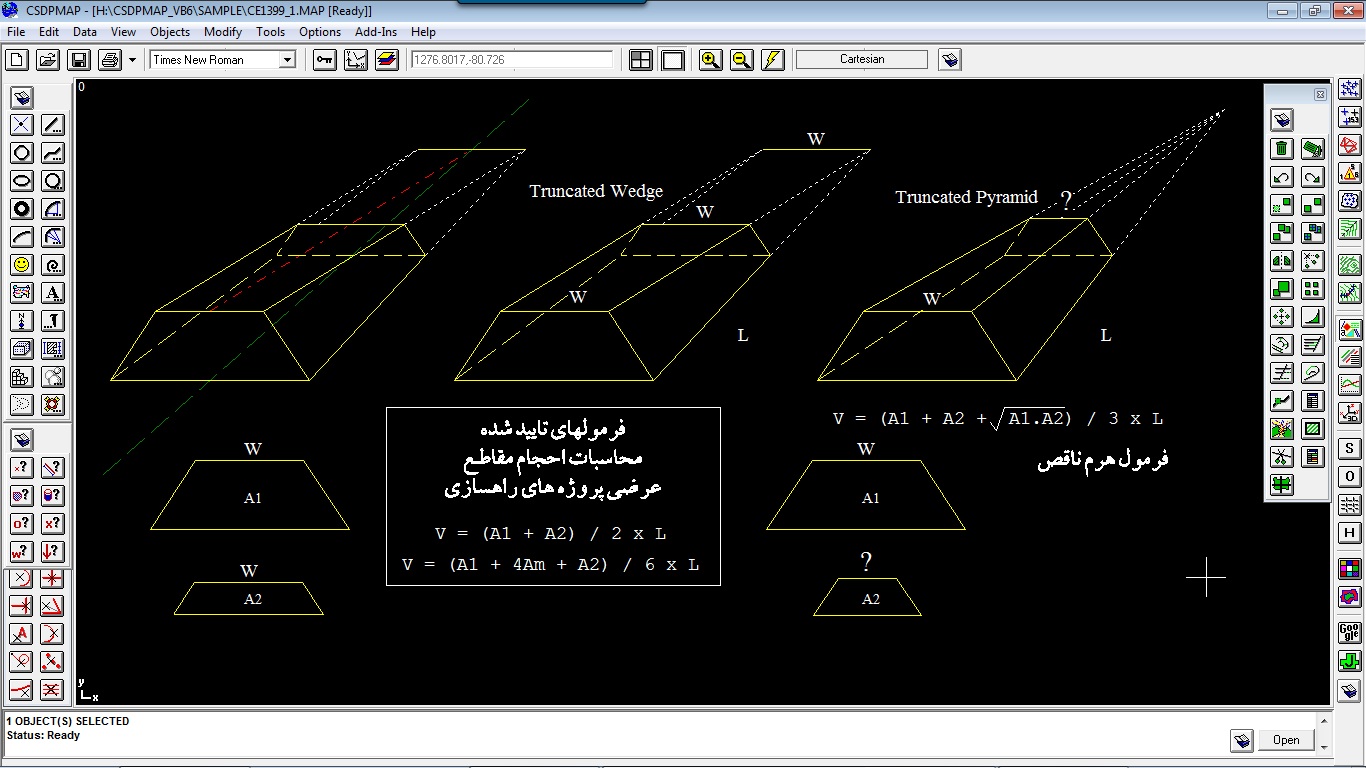Open the Times New Roman font dropdown
The image size is (1366, 768).
pos(287,60)
